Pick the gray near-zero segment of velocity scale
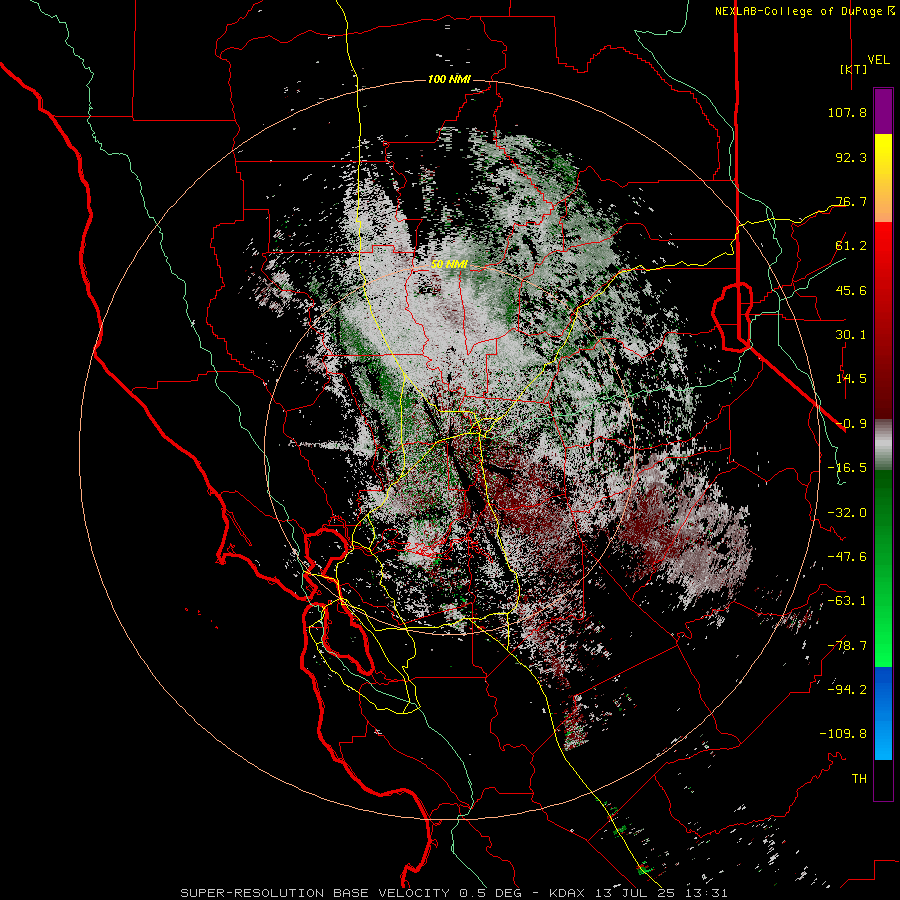The height and width of the screenshot is (900, 900). click(883, 445)
